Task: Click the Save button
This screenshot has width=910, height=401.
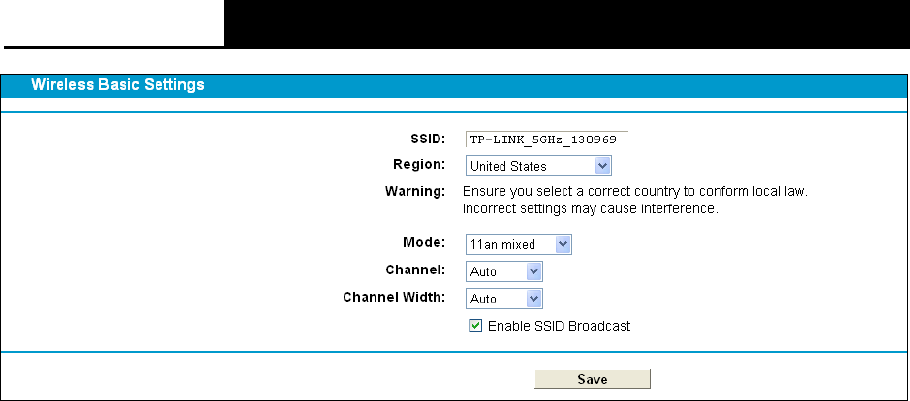Action: pos(592,379)
